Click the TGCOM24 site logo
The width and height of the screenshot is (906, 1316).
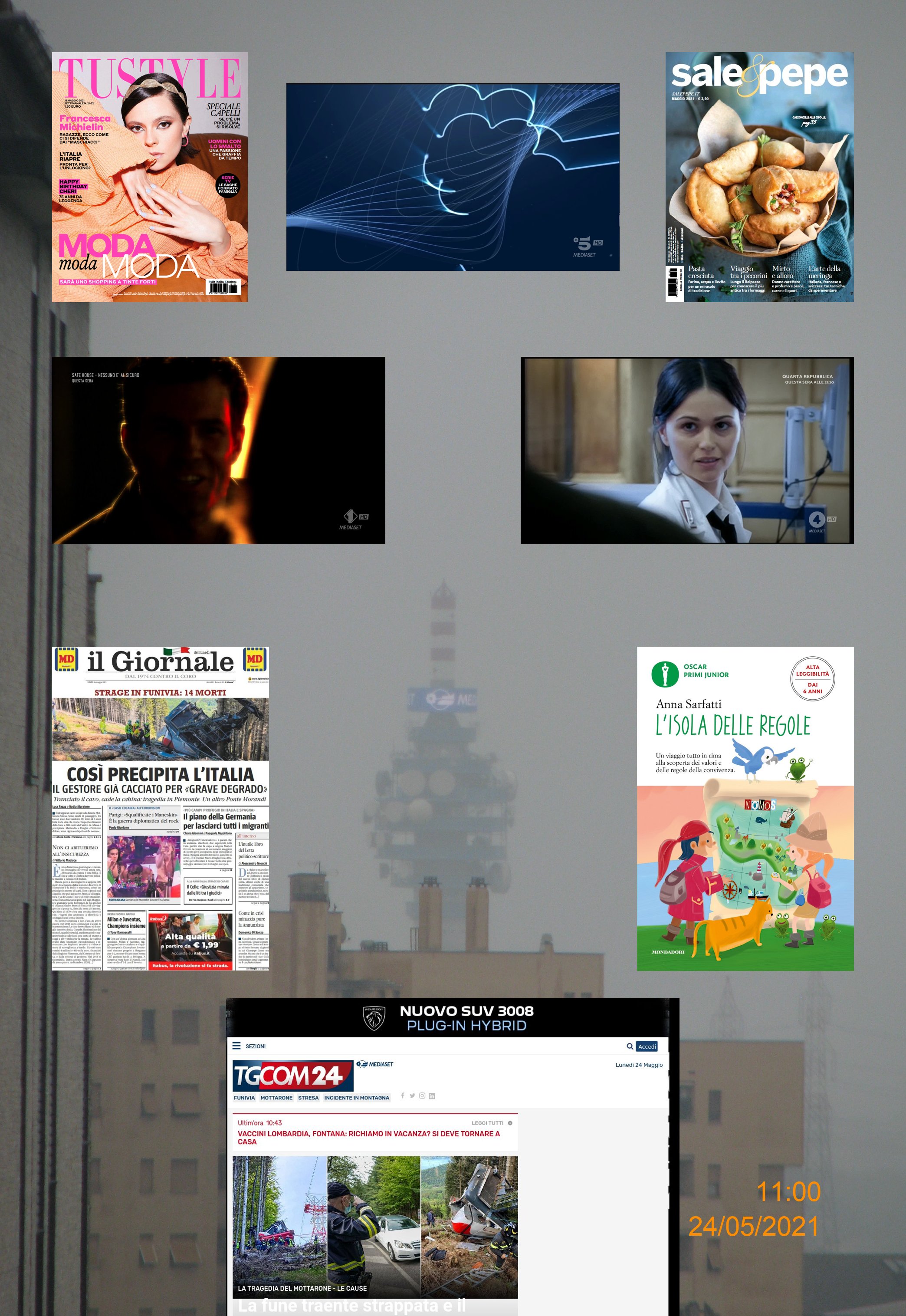292,1075
